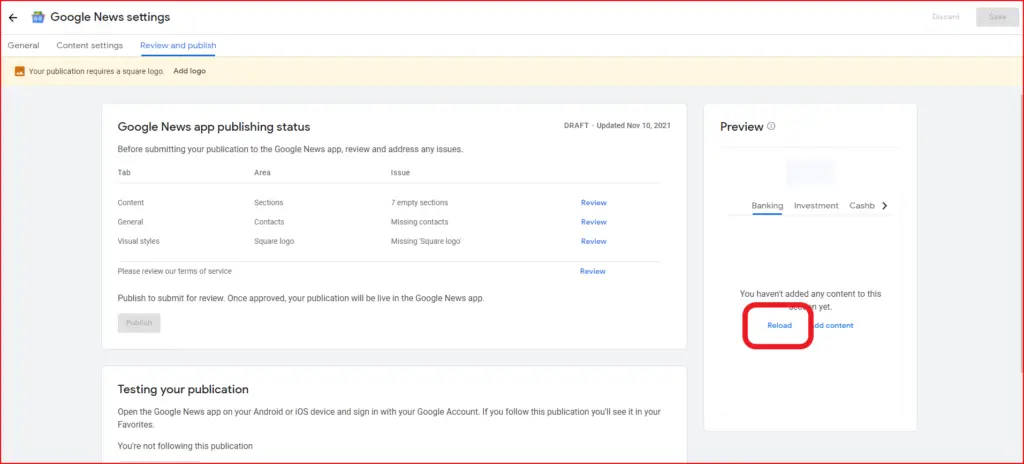Click the 'Preview' panel heading
The width and height of the screenshot is (1024, 464).
click(741, 127)
